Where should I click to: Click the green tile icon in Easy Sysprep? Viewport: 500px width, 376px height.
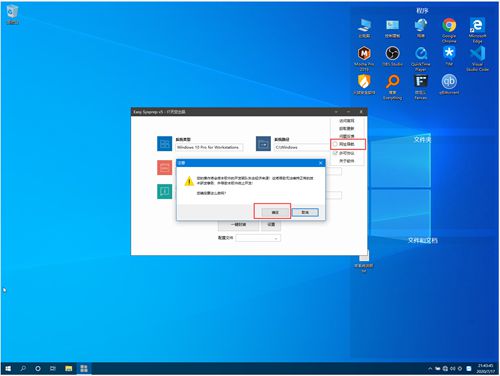coord(164,191)
